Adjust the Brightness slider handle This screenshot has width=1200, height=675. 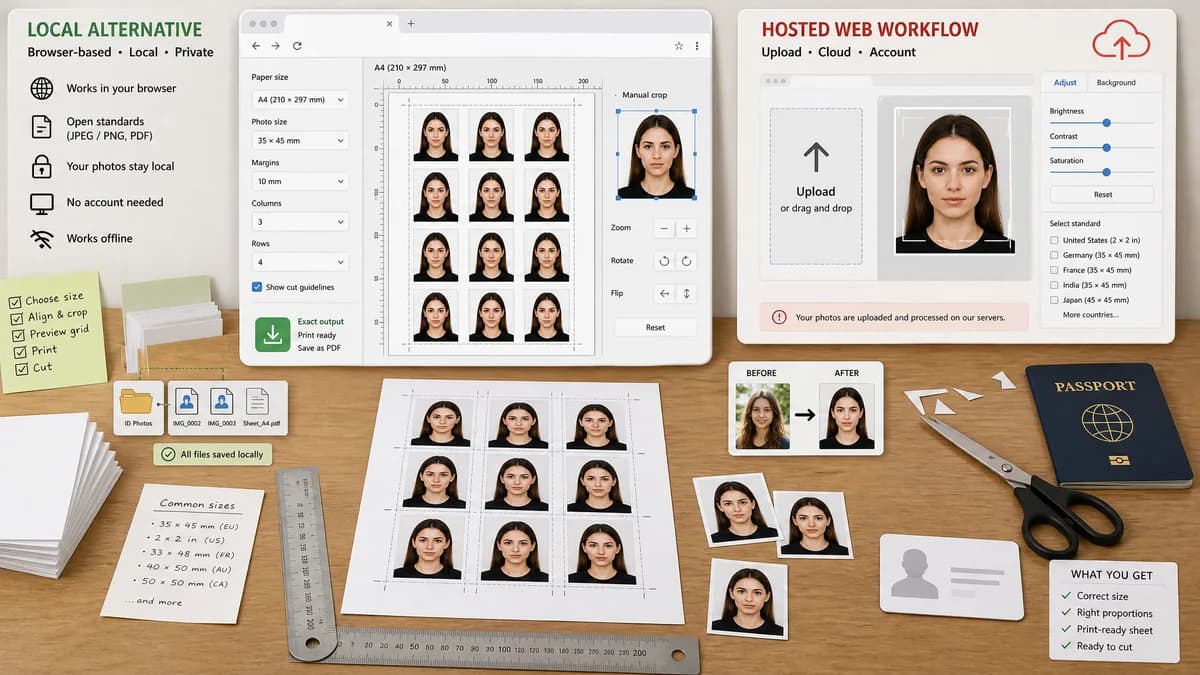[1106, 123]
